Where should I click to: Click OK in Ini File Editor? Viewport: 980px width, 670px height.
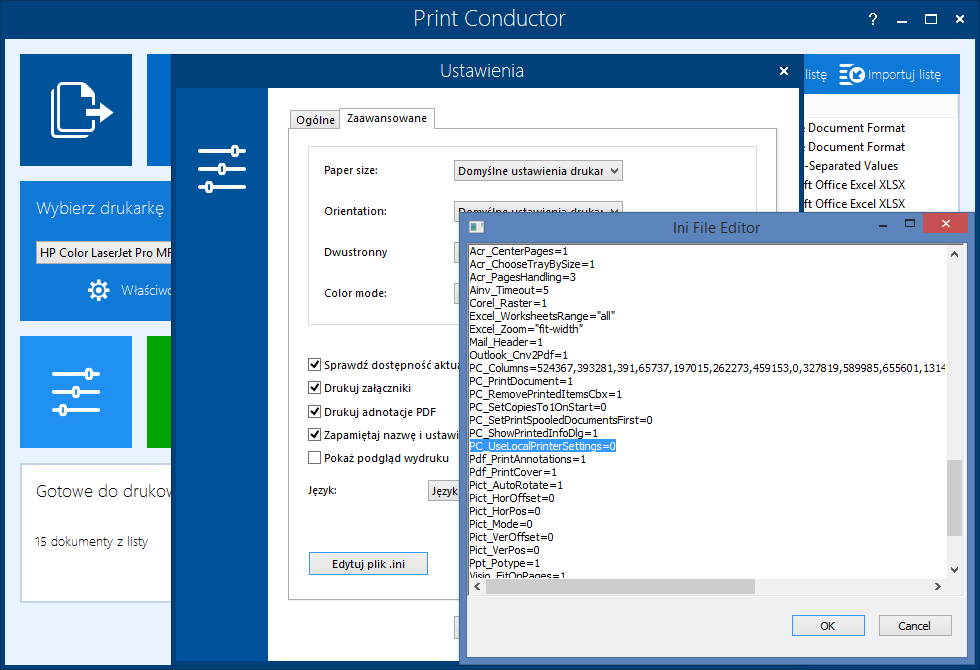point(828,626)
